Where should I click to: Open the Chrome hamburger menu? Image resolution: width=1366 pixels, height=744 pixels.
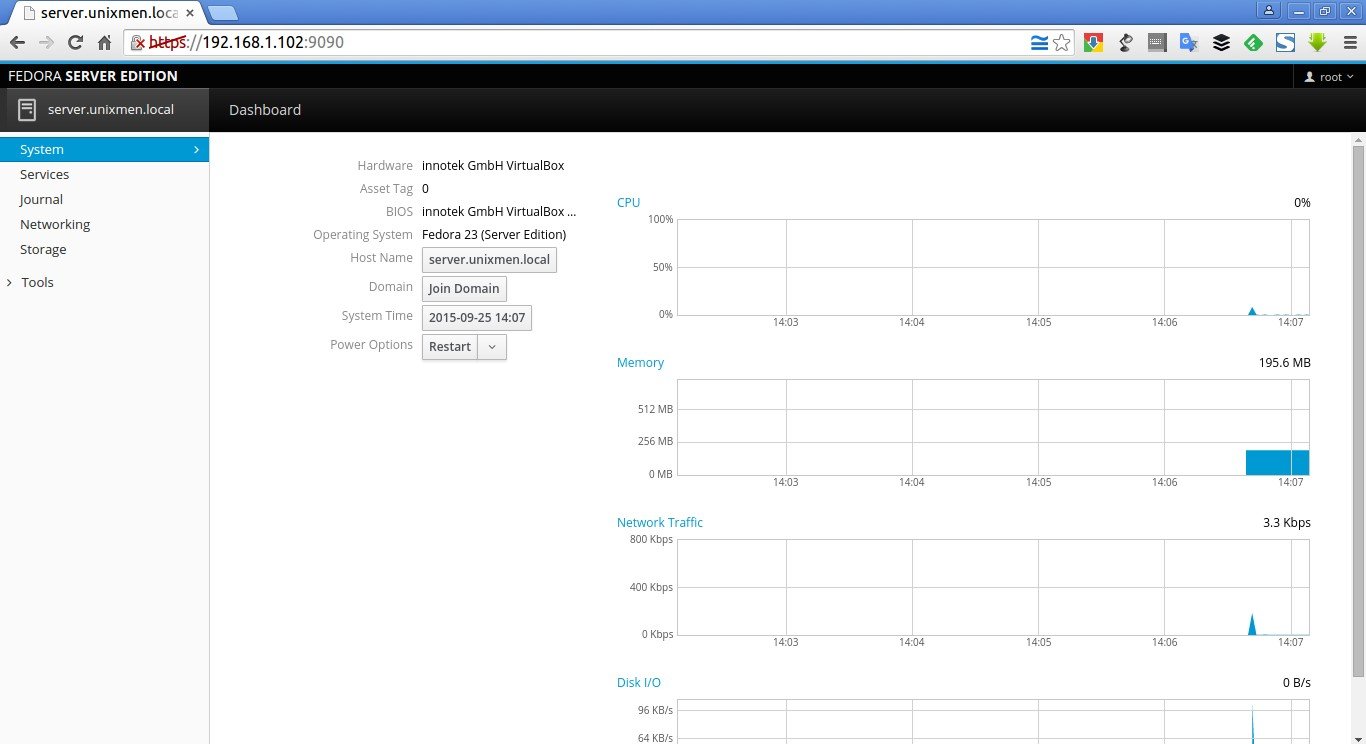click(1349, 43)
